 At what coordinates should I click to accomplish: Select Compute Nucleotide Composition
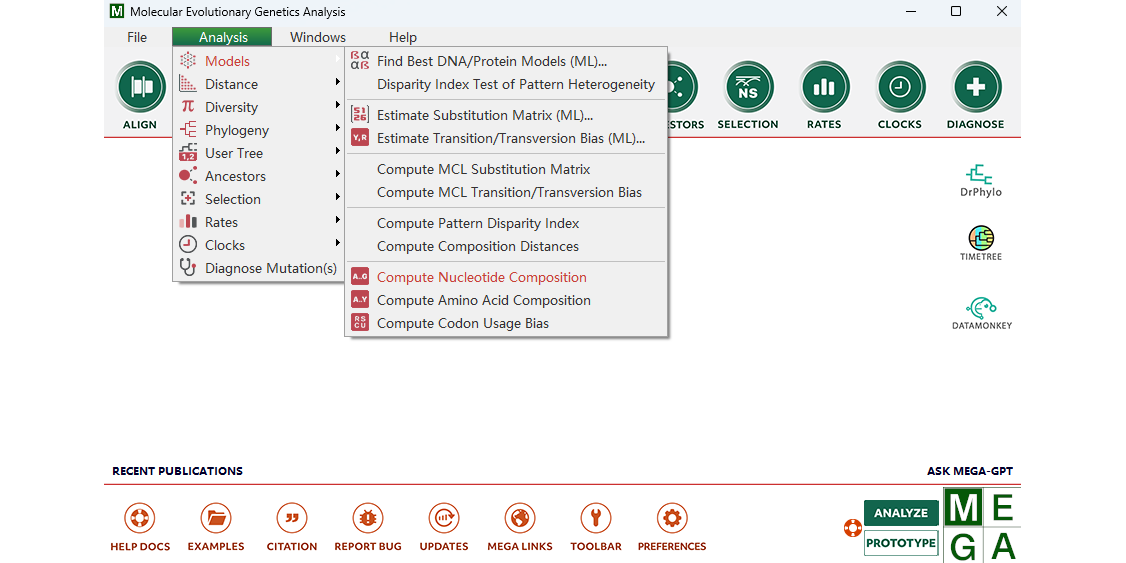coord(481,277)
